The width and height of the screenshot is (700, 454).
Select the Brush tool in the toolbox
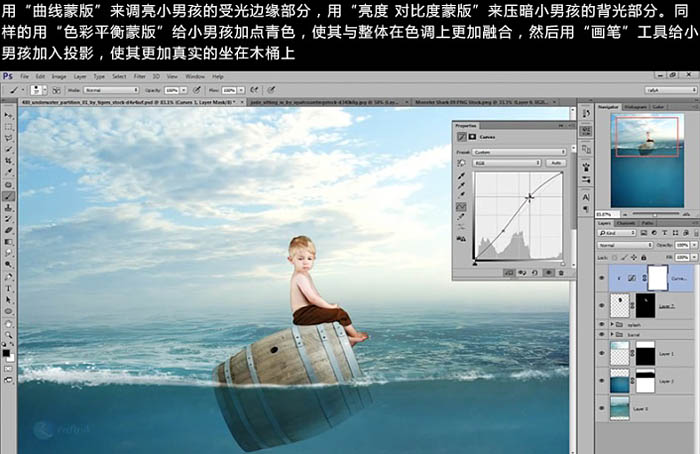(8, 196)
